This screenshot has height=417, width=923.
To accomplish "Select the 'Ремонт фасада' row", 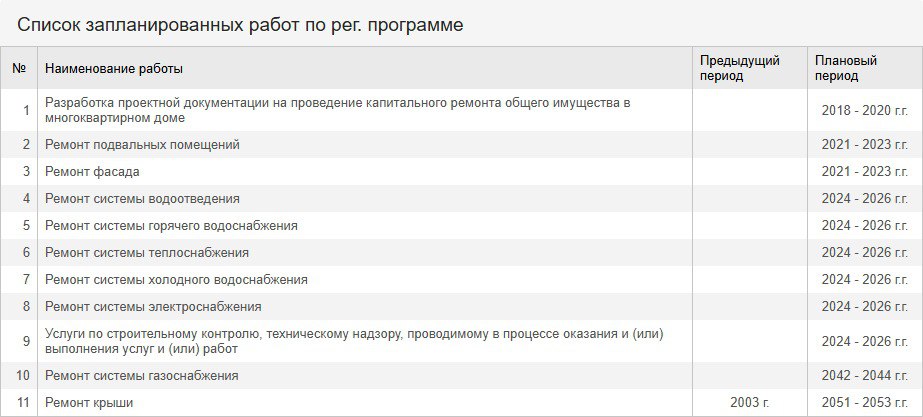I will (462, 172).
